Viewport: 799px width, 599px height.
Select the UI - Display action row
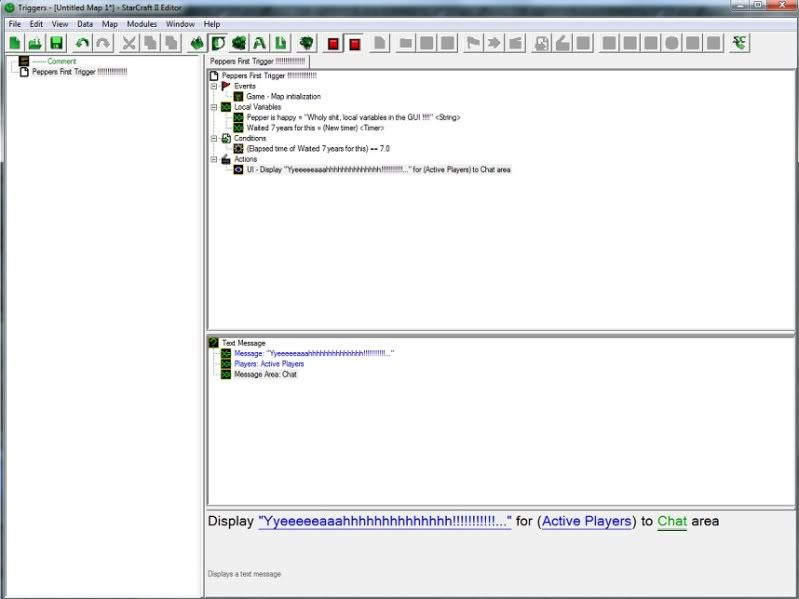[379, 170]
